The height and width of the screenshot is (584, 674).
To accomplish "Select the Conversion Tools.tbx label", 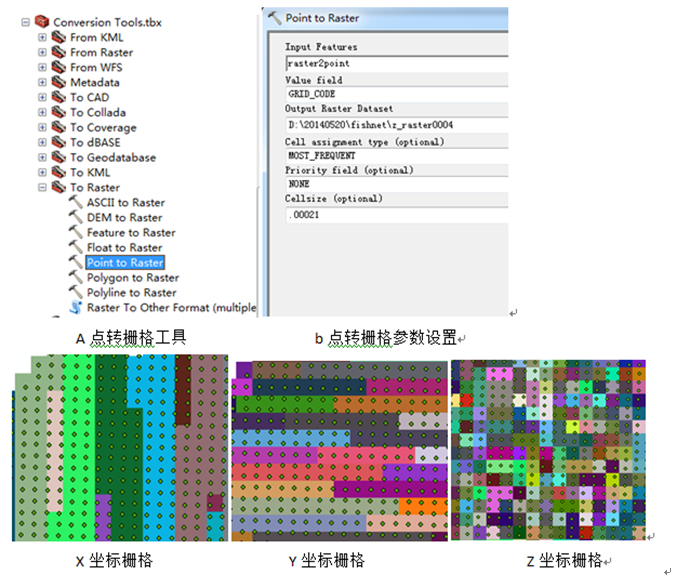I will tap(107, 22).
